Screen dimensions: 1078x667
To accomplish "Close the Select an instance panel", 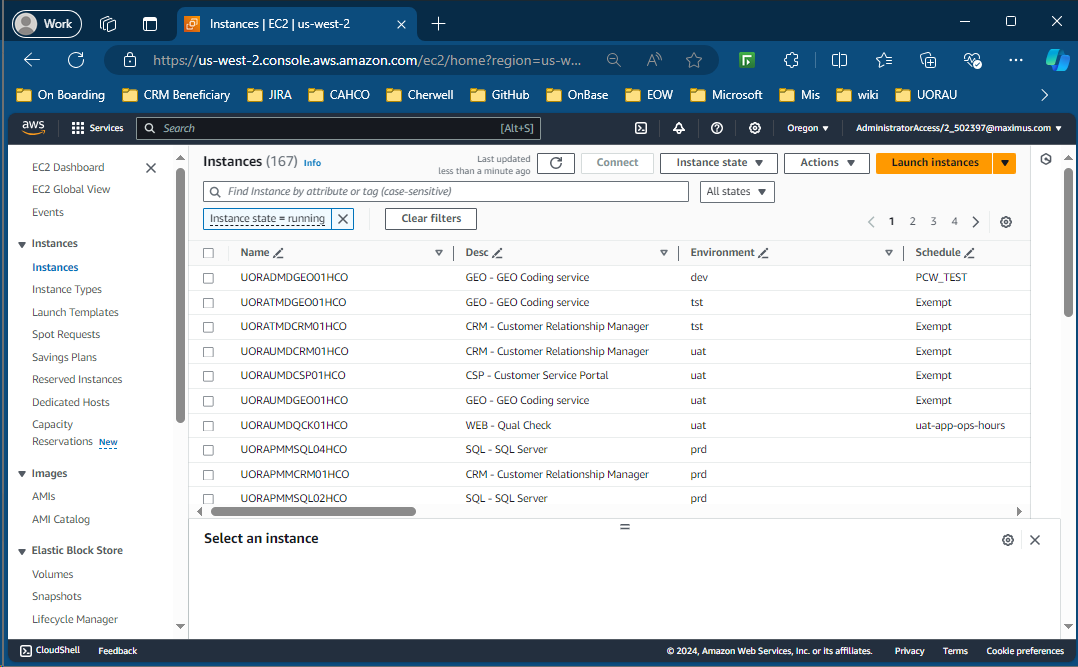I will pos(1035,540).
